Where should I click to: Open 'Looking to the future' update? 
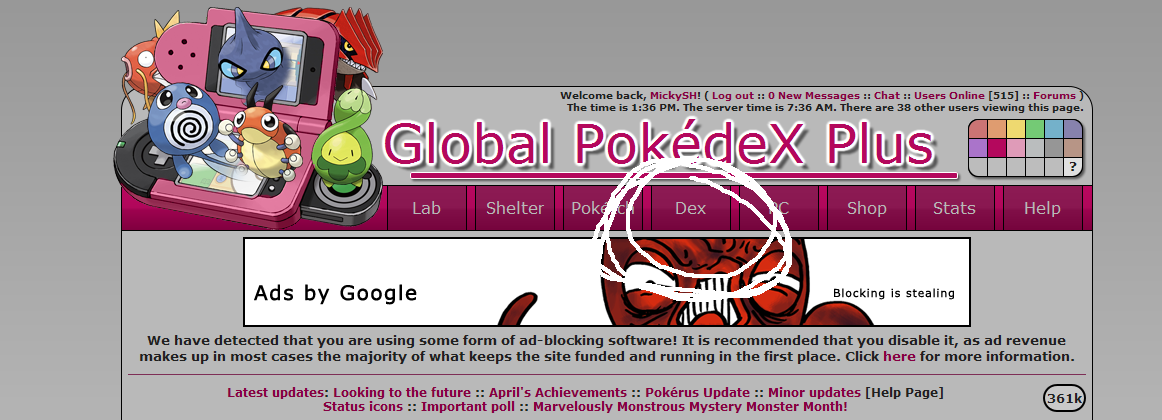tap(402, 393)
